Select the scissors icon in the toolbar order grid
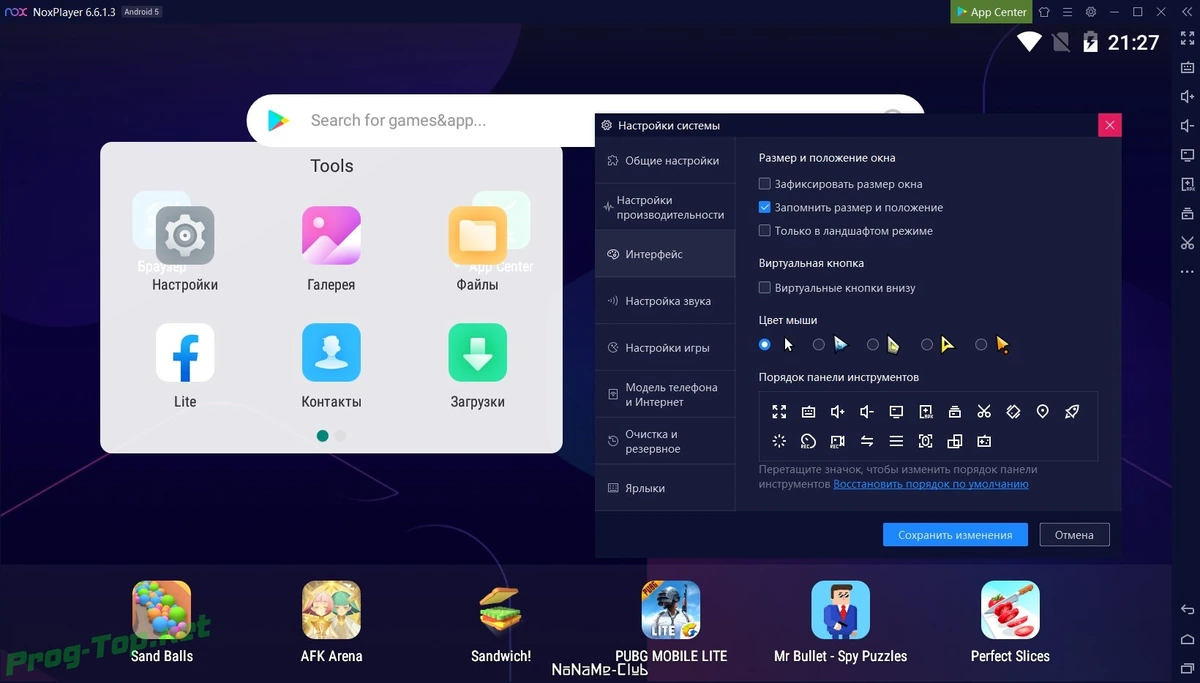Viewport: 1200px width, 683px height. [984, 411]
